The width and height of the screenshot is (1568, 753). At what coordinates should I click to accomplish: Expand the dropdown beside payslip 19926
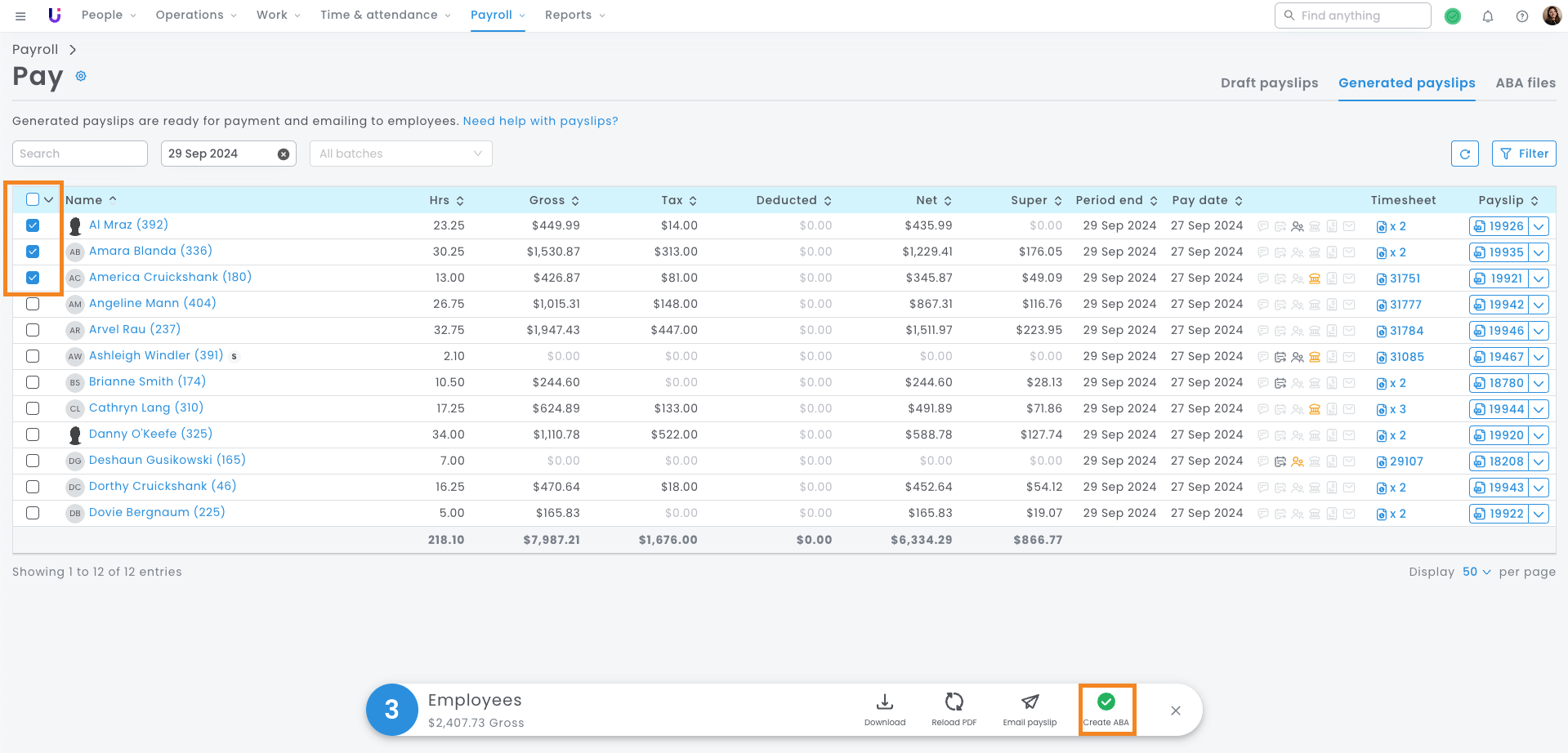[1539, 226]
